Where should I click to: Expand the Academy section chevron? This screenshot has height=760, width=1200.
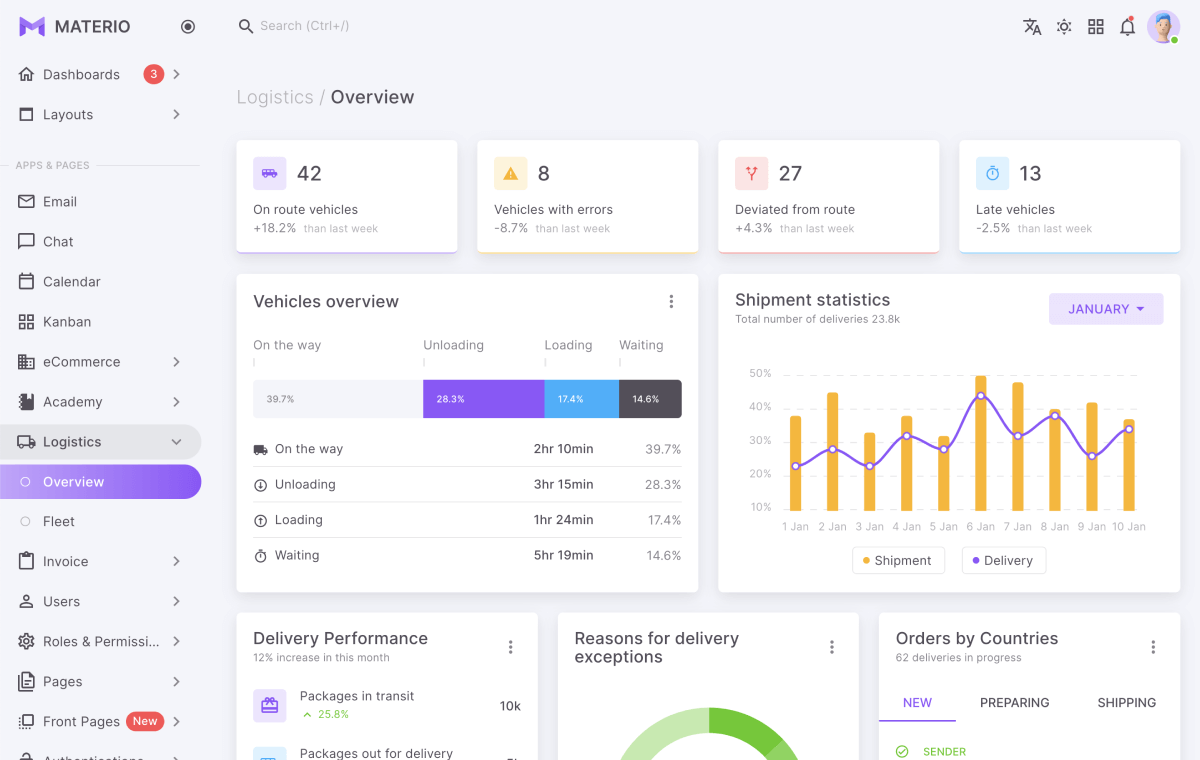176,401
